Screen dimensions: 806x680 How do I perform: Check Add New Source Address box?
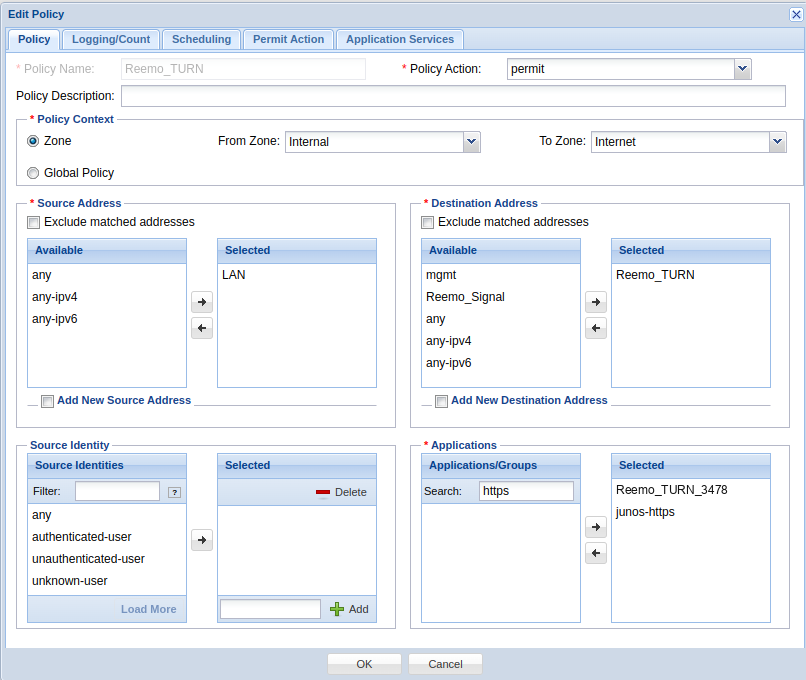[47, 401]
